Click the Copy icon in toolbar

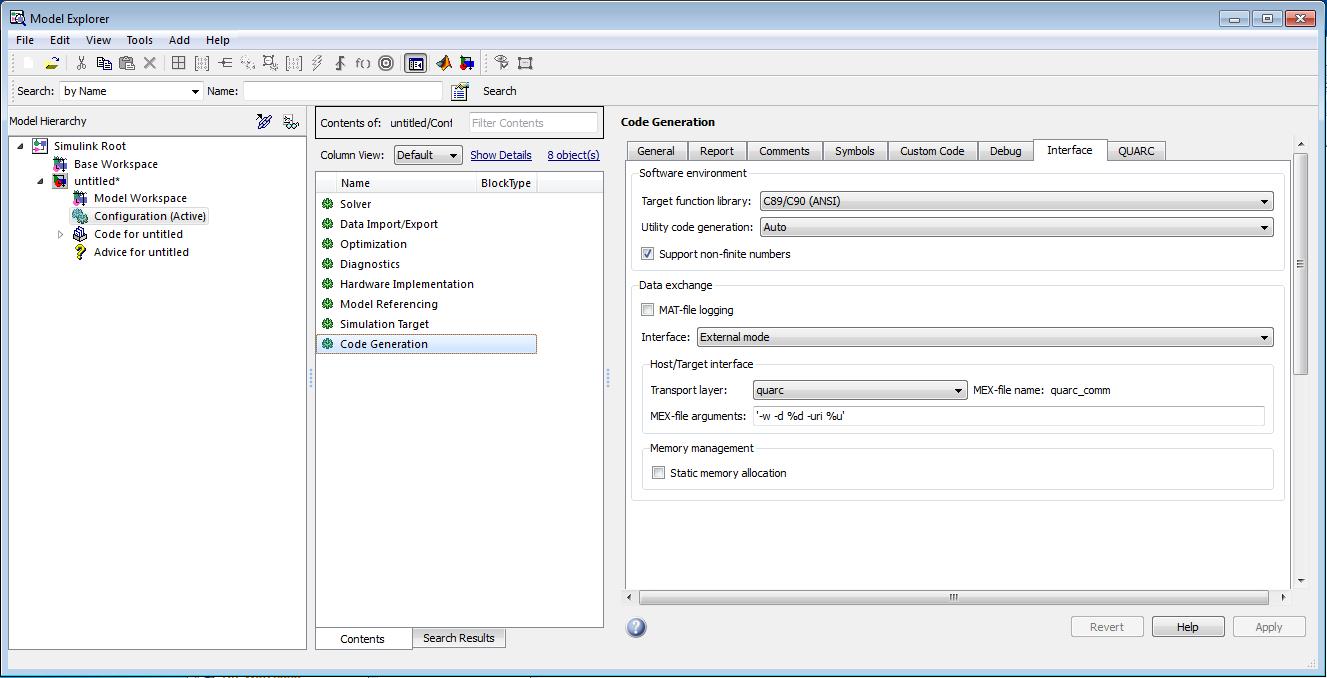point(104,63)
